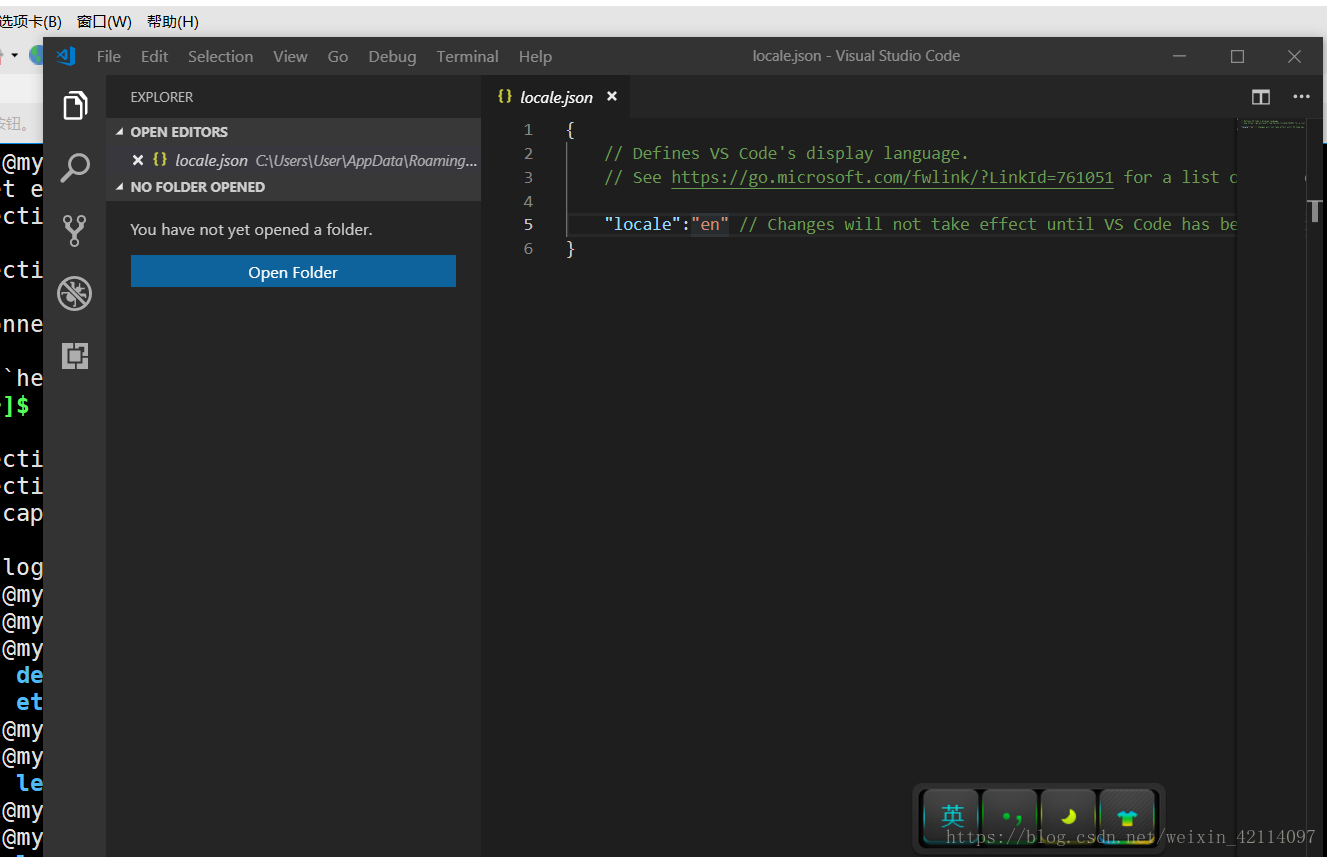Maximize the Visual Studio Code window

[1237, 56]
